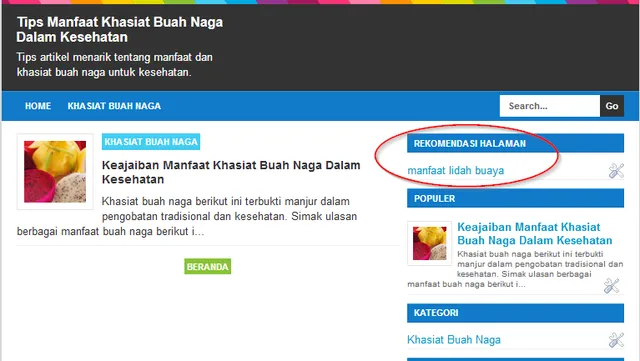The width and height of the screenshot is (640, 361).
Task: Click wrench edit icon in Populer widget
Action: (611, 286)
